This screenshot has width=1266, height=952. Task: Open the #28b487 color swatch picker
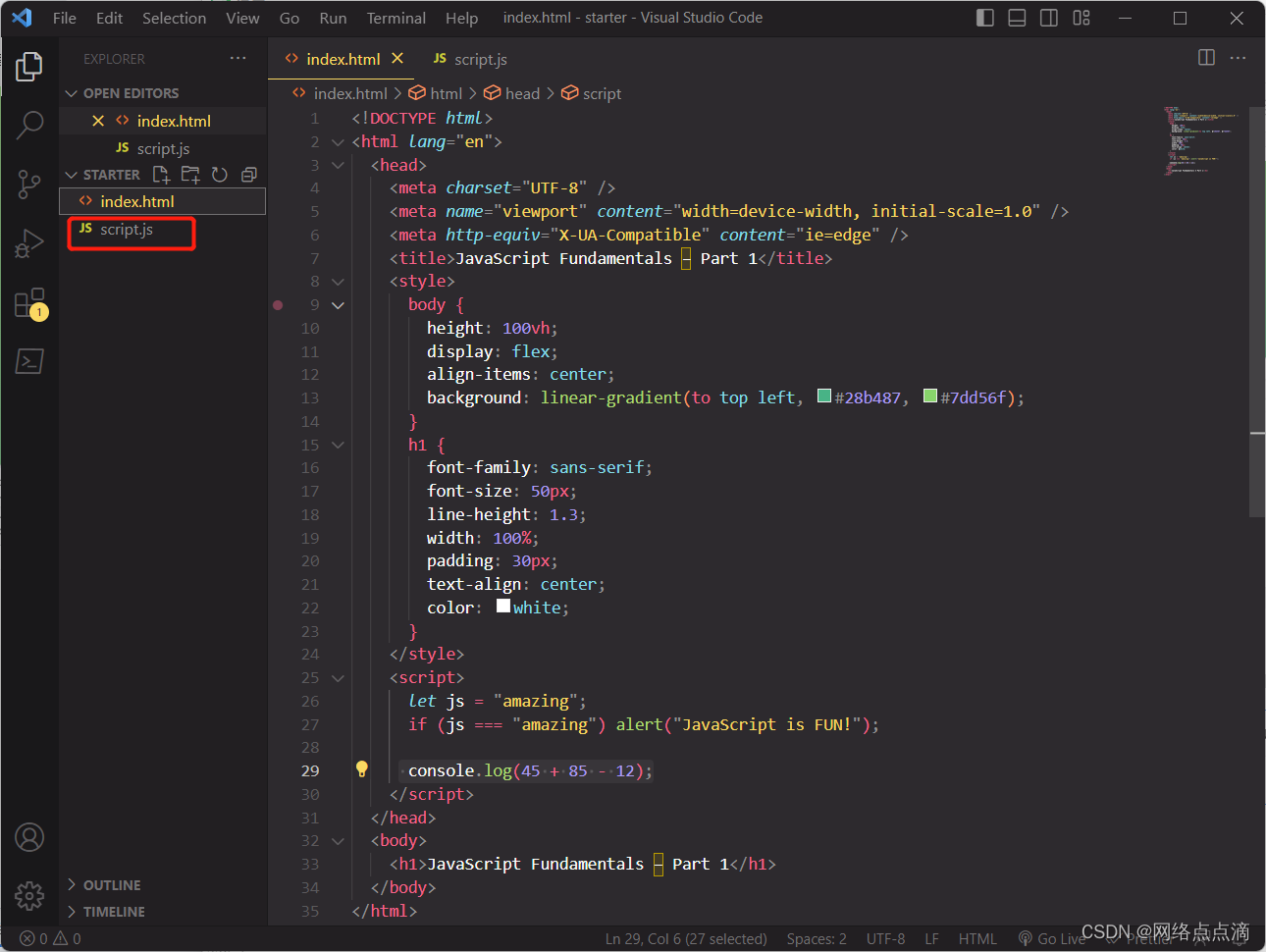824,397
